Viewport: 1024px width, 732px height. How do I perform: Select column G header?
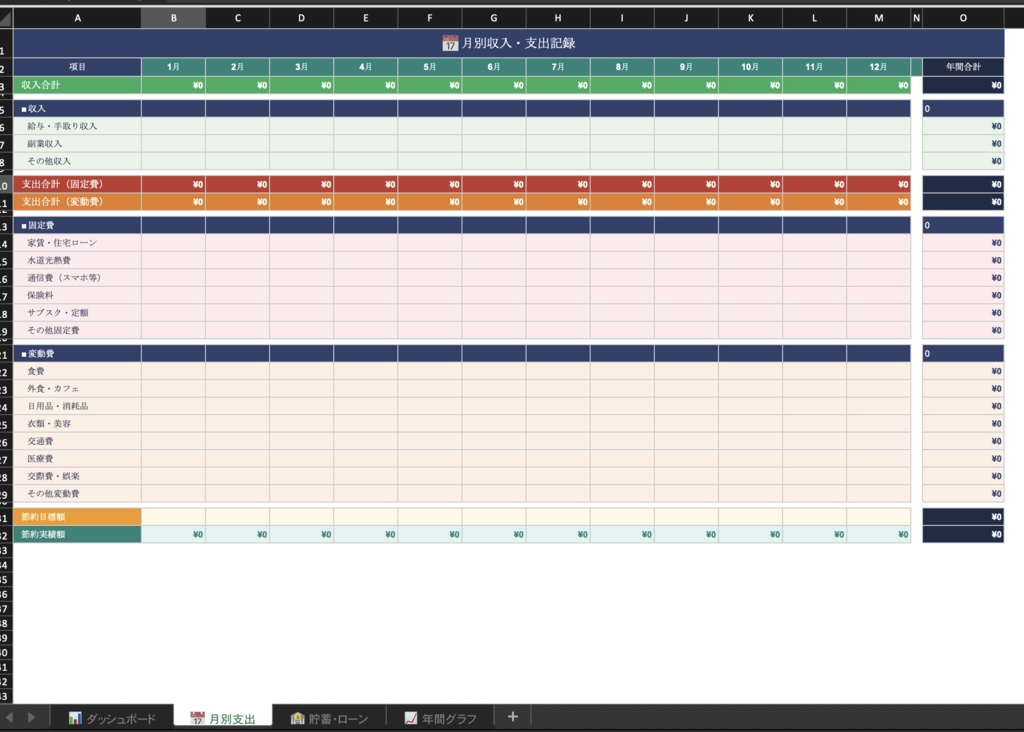tap(493, 18)
